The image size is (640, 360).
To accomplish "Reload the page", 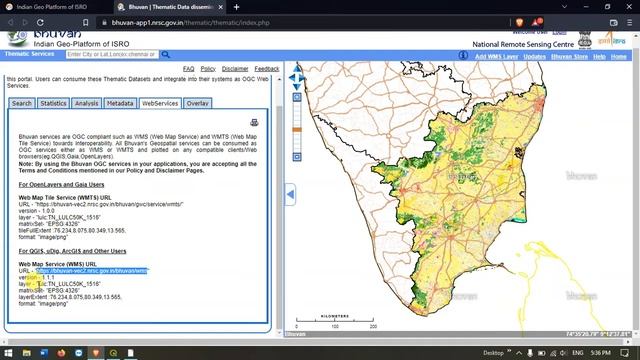I will coord(40,23).
